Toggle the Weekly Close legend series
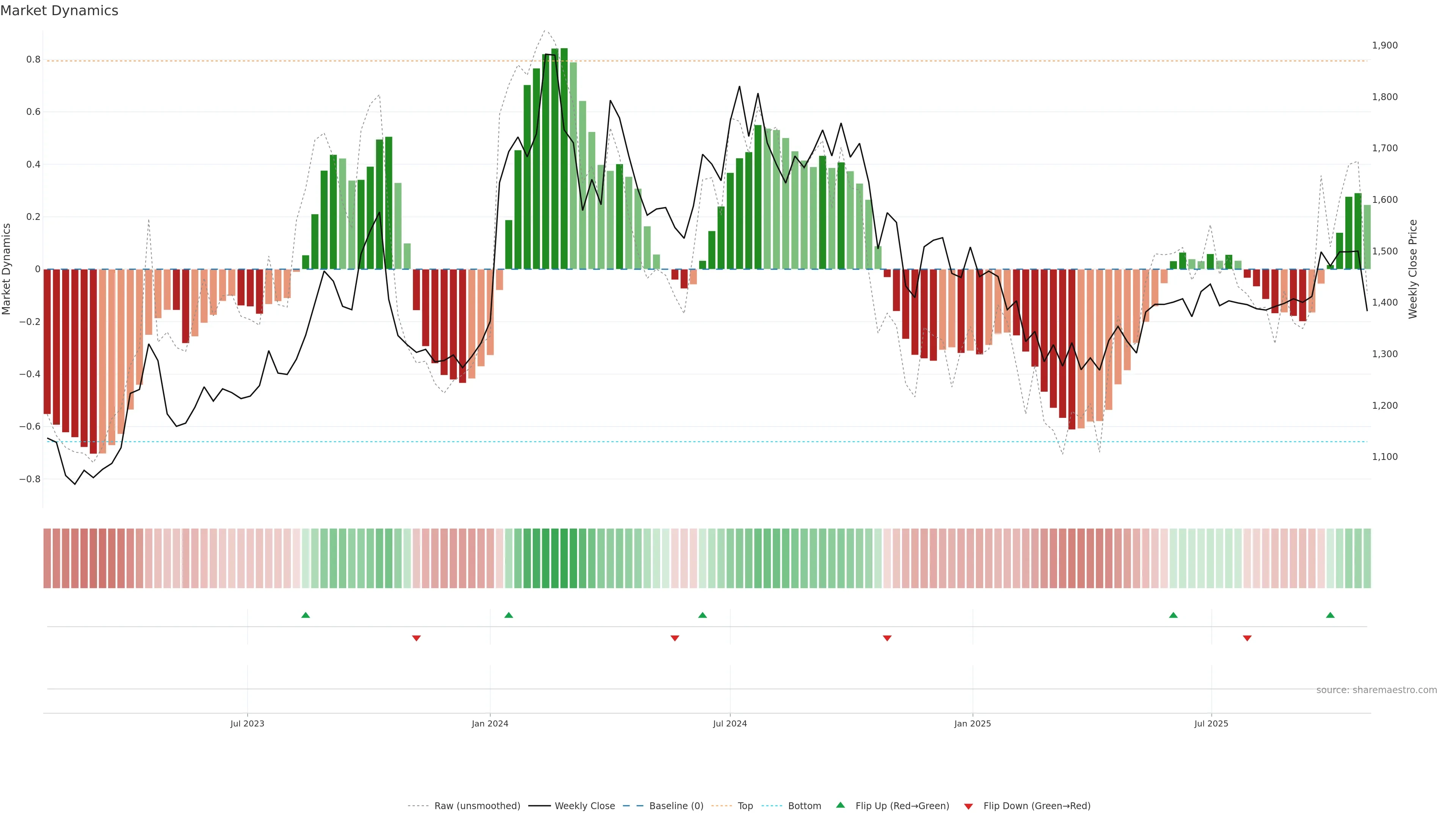Viewport: 1456px width, 819px height. [584, 806]
